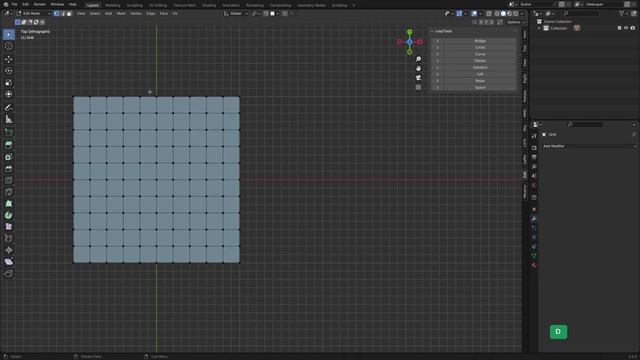Select the Spin tool
This screenshot has height=360, width=640.
tap(9, 215)
